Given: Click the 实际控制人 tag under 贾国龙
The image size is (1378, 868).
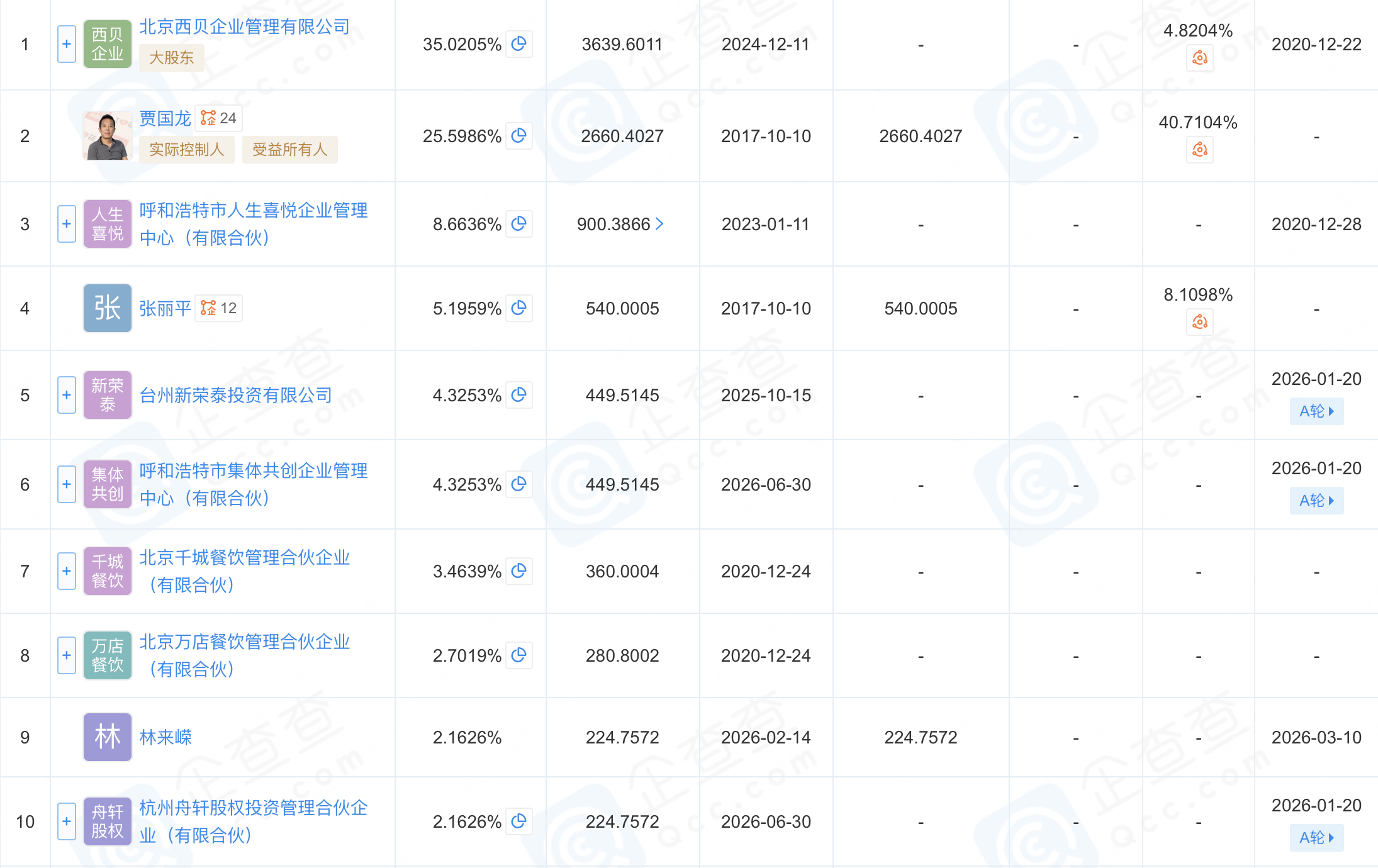Looking at the screenshot, I should (186, 150).
